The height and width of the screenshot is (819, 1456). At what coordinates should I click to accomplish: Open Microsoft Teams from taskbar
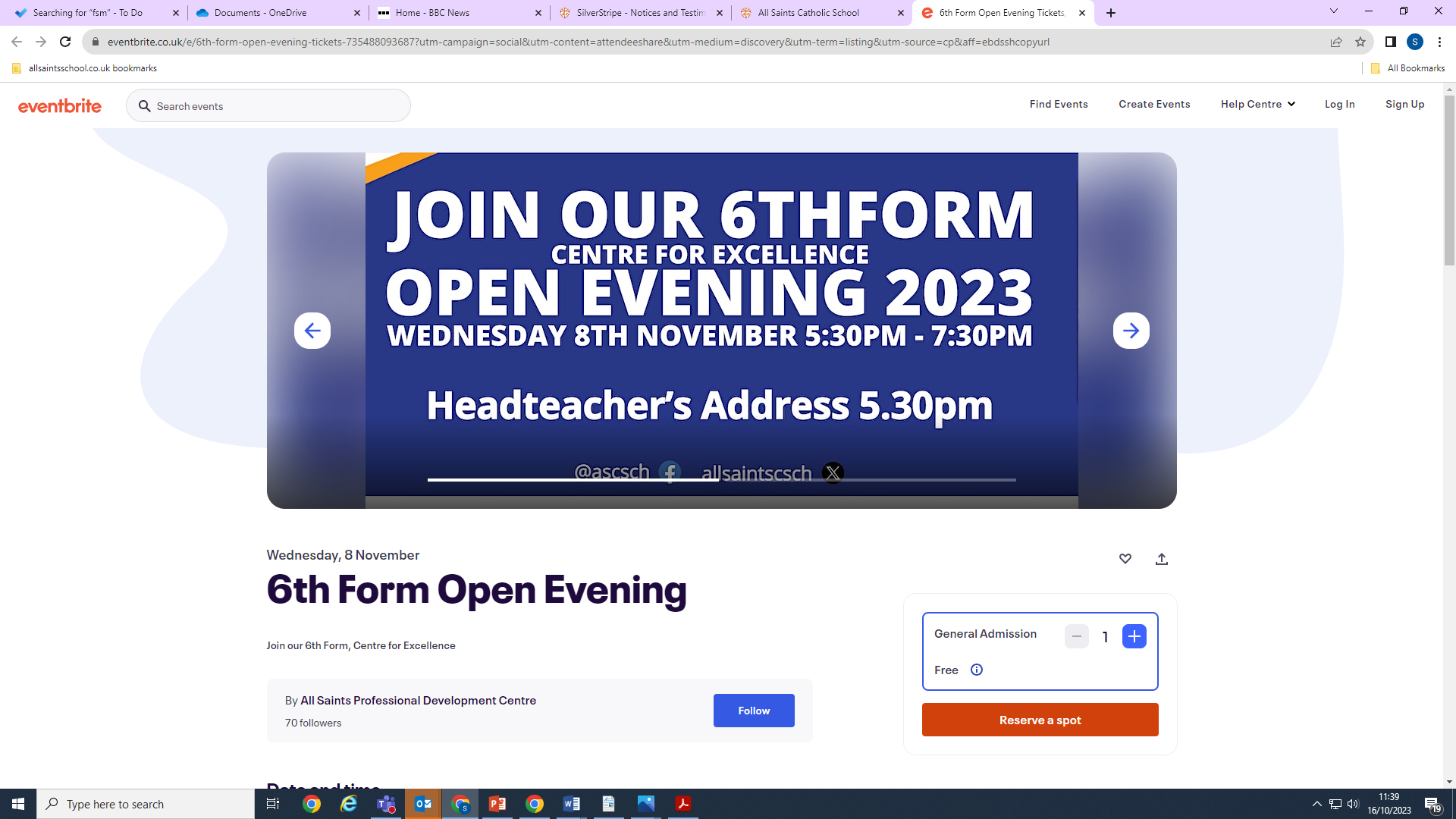[x=386, y=804]
